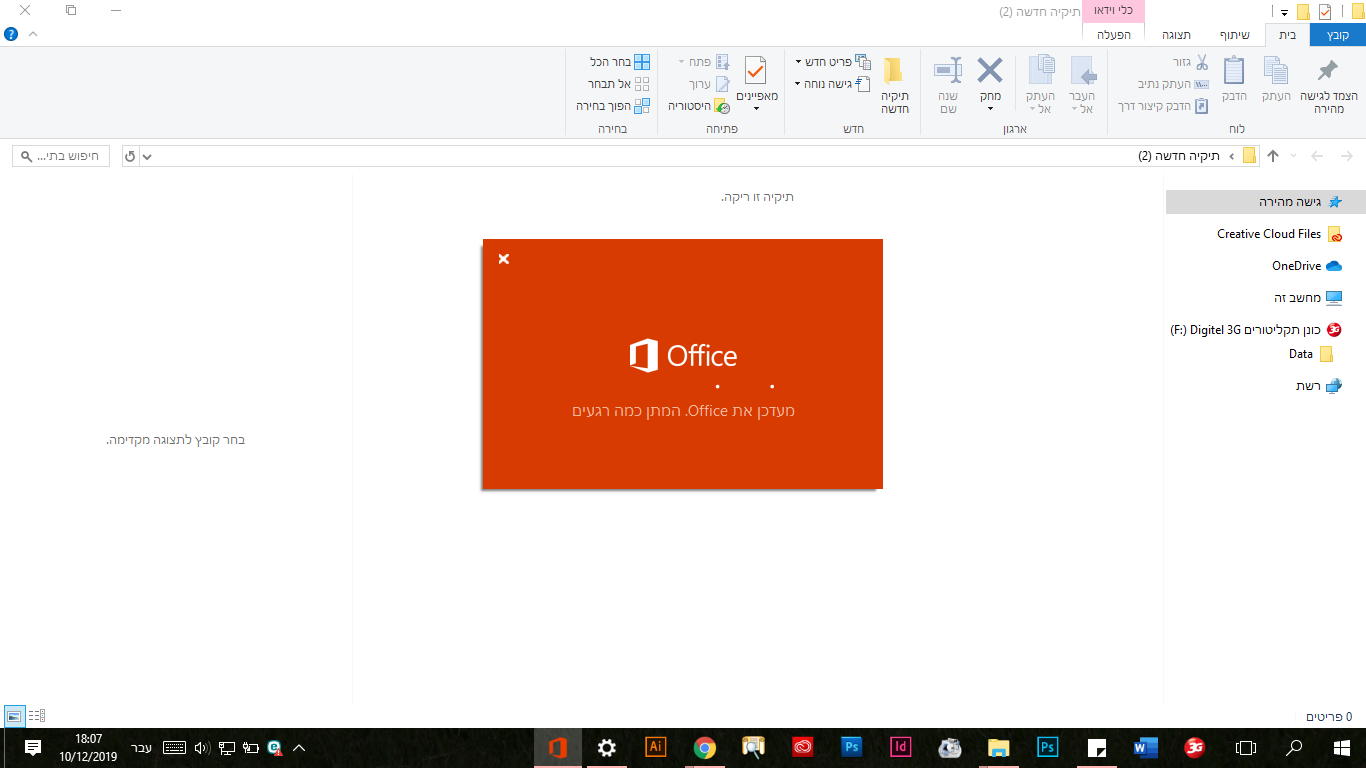Open OneDrive in the navigation pane
The height and width of the screenshot is (768, 1366).
click(1307, 266)
